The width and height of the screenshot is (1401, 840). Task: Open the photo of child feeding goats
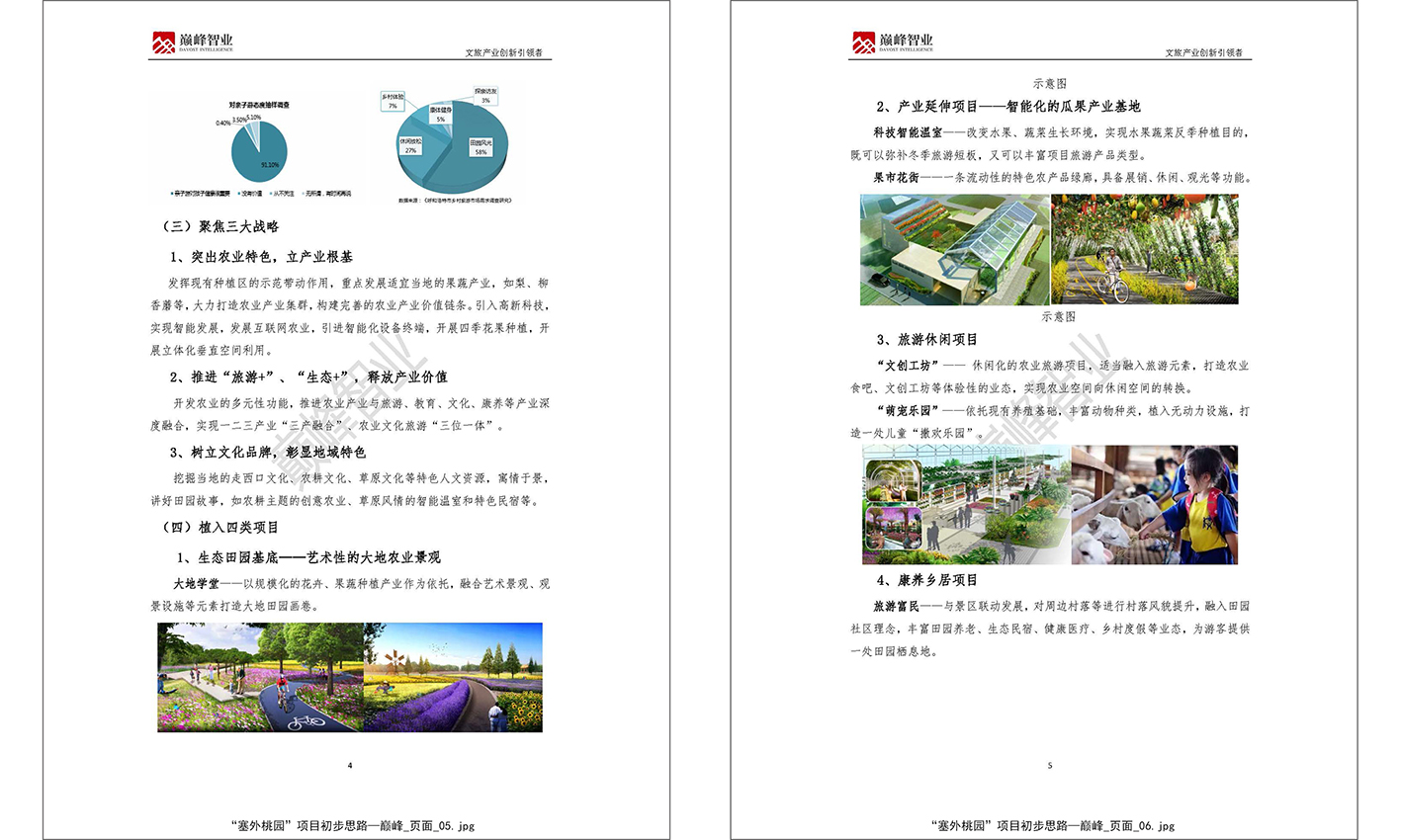coord(1154,504)
